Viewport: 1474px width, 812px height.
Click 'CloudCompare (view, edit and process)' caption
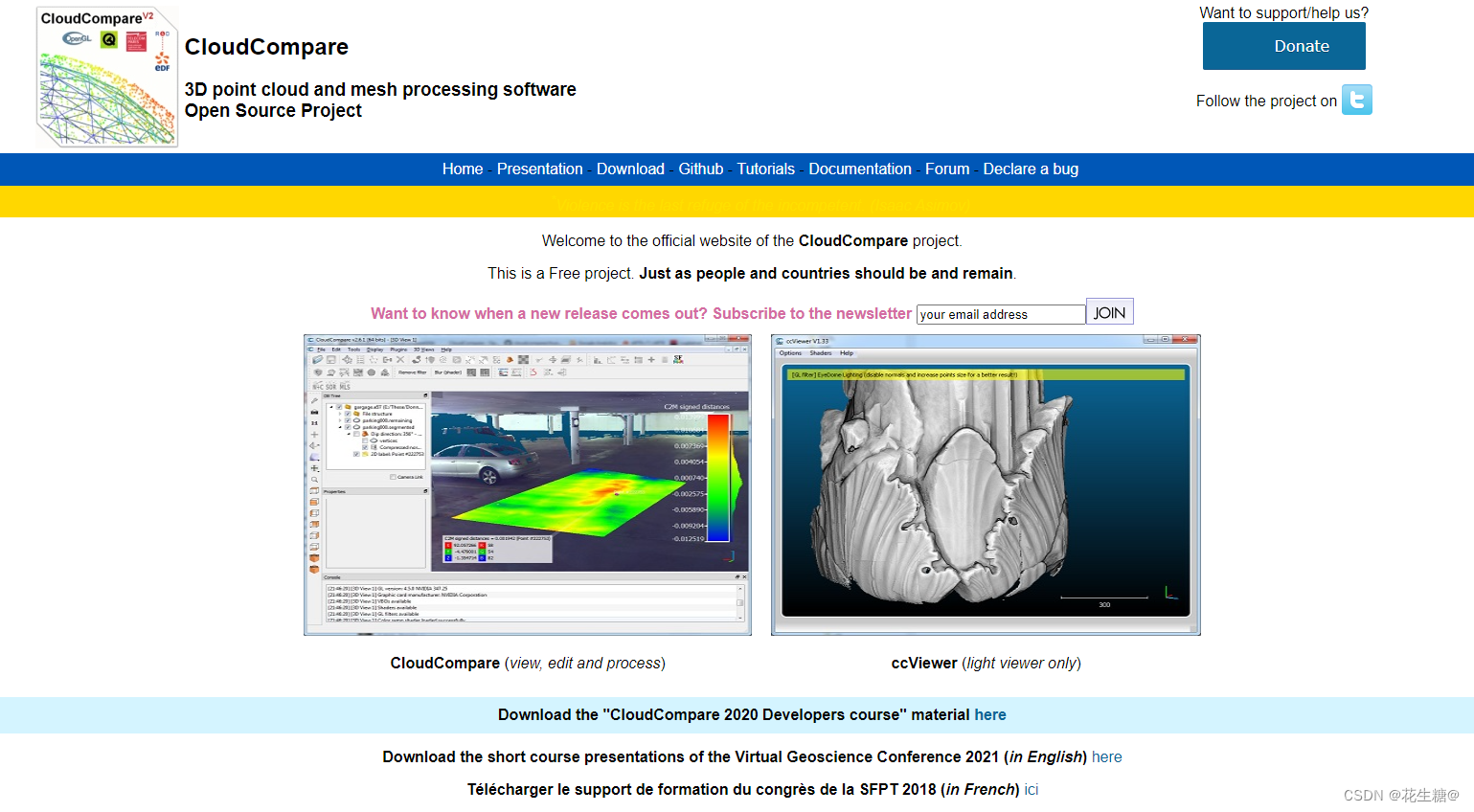tap(528, 663)
